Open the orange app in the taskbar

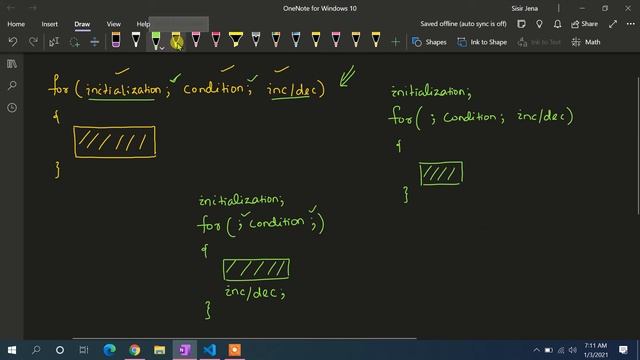(x=234, y=350)
